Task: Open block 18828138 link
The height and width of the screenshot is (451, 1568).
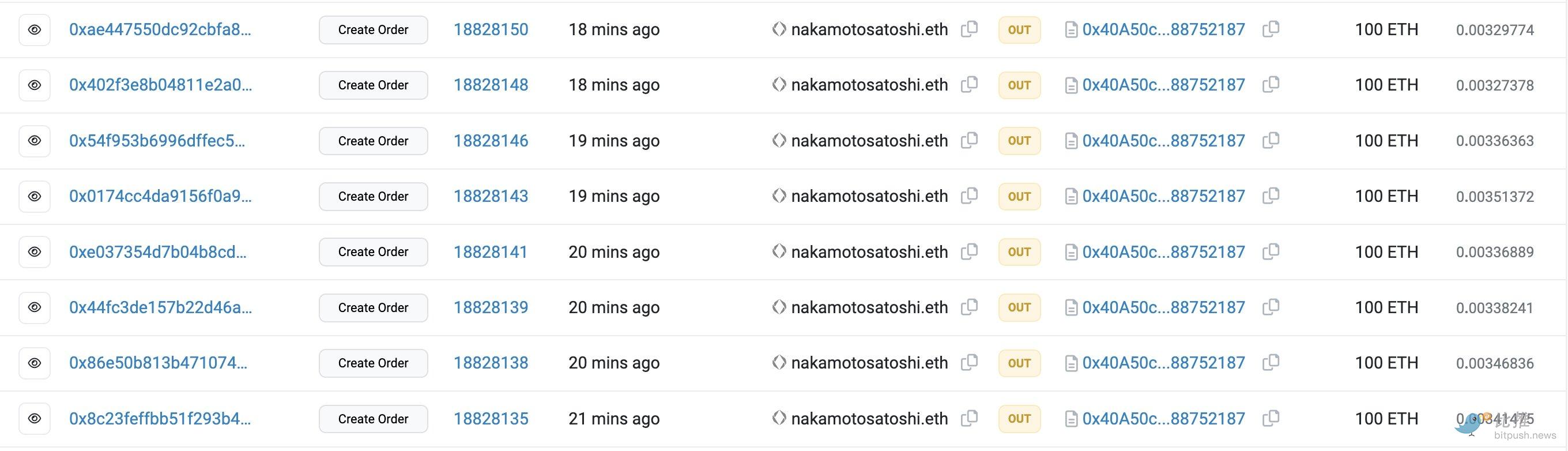Action: 491,363
